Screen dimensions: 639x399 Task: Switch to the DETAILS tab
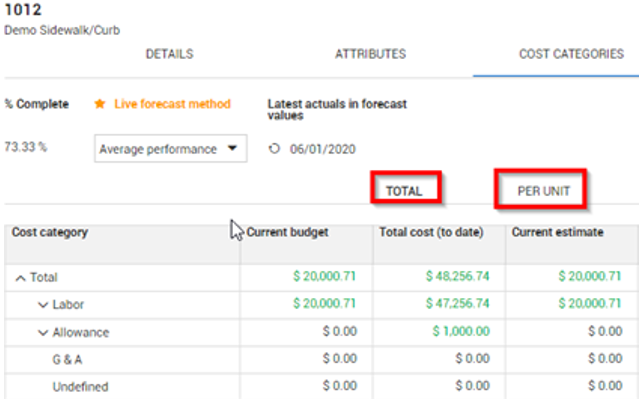tap(170, 54)
